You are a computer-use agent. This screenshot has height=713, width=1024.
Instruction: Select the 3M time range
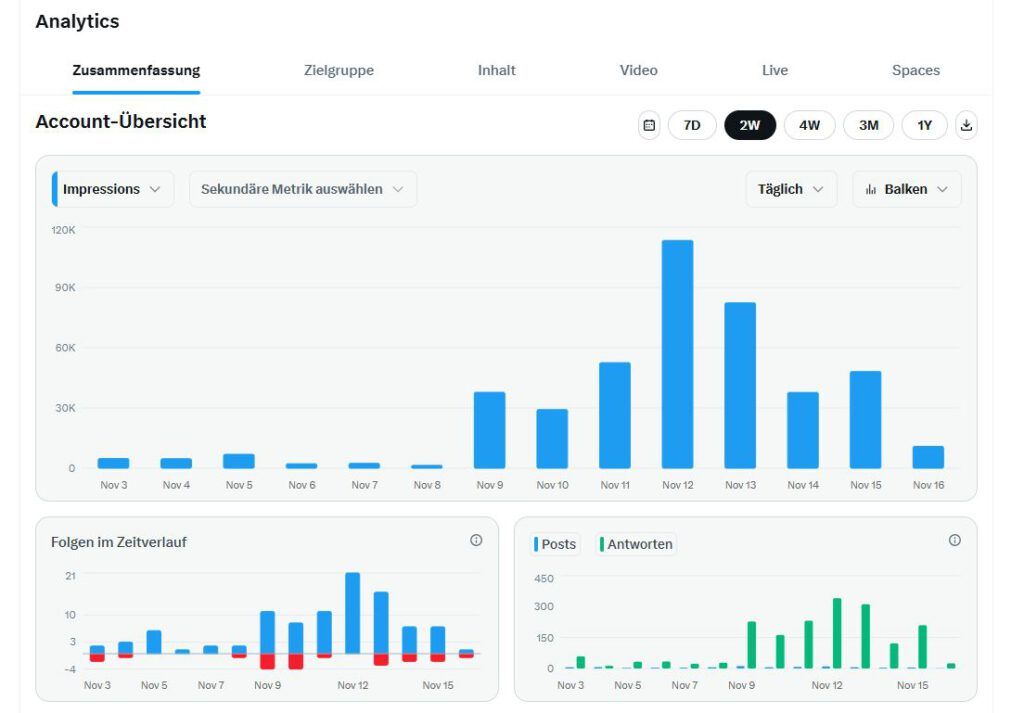(x=867, y=125)
